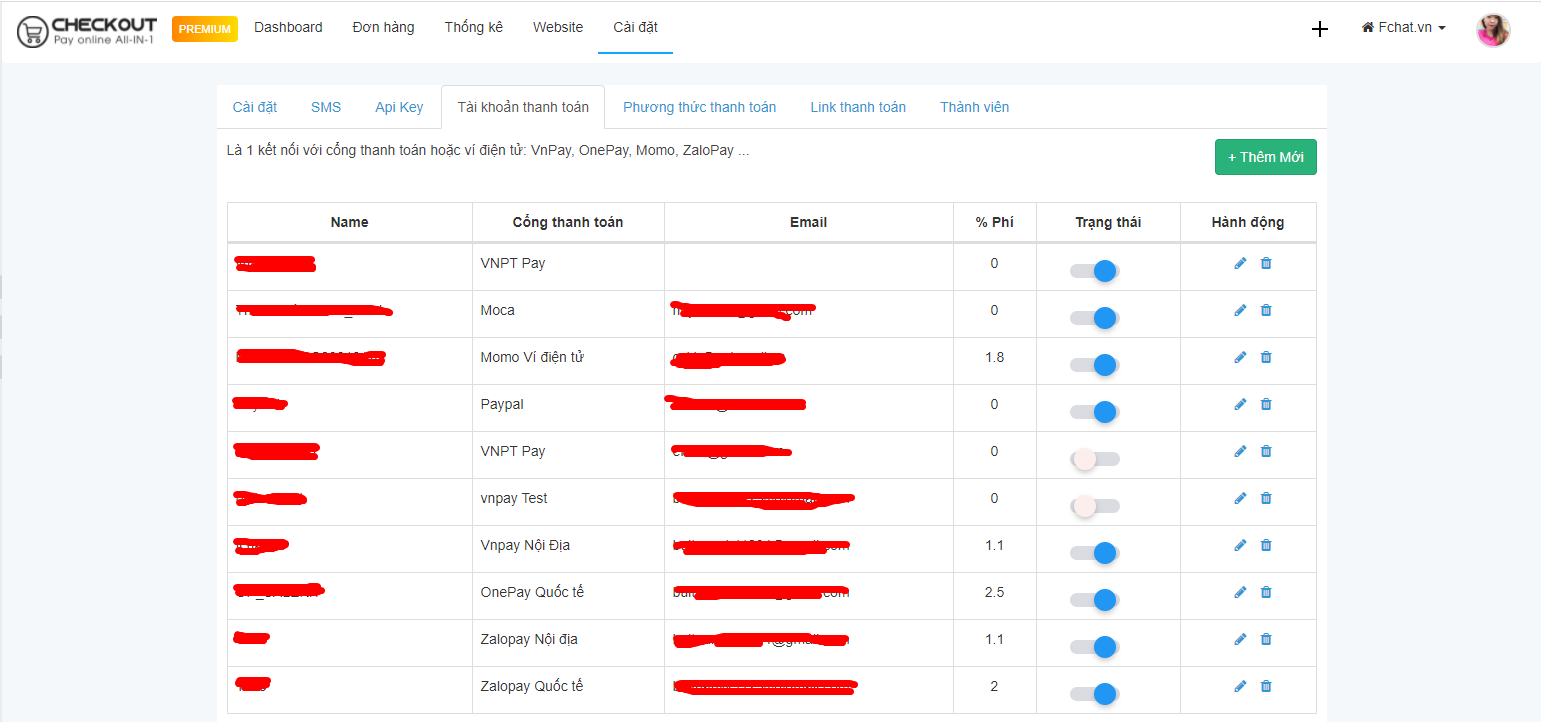Remove the Vnpay Nội Địa account
Image resolution: width=1541 pixels, height=722 pixels.
click(1266, 545)
